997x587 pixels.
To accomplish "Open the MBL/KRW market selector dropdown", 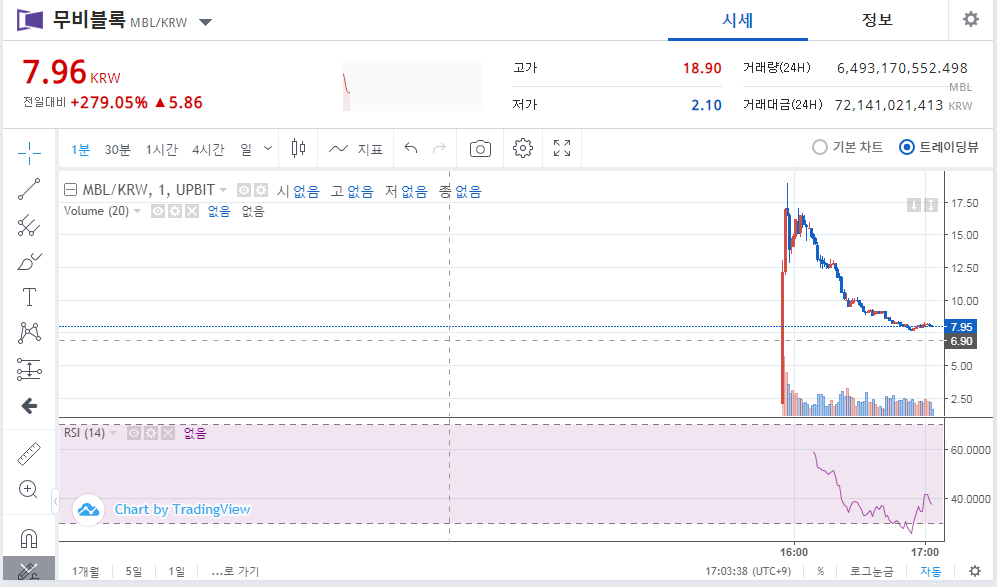I will point(205,22).
